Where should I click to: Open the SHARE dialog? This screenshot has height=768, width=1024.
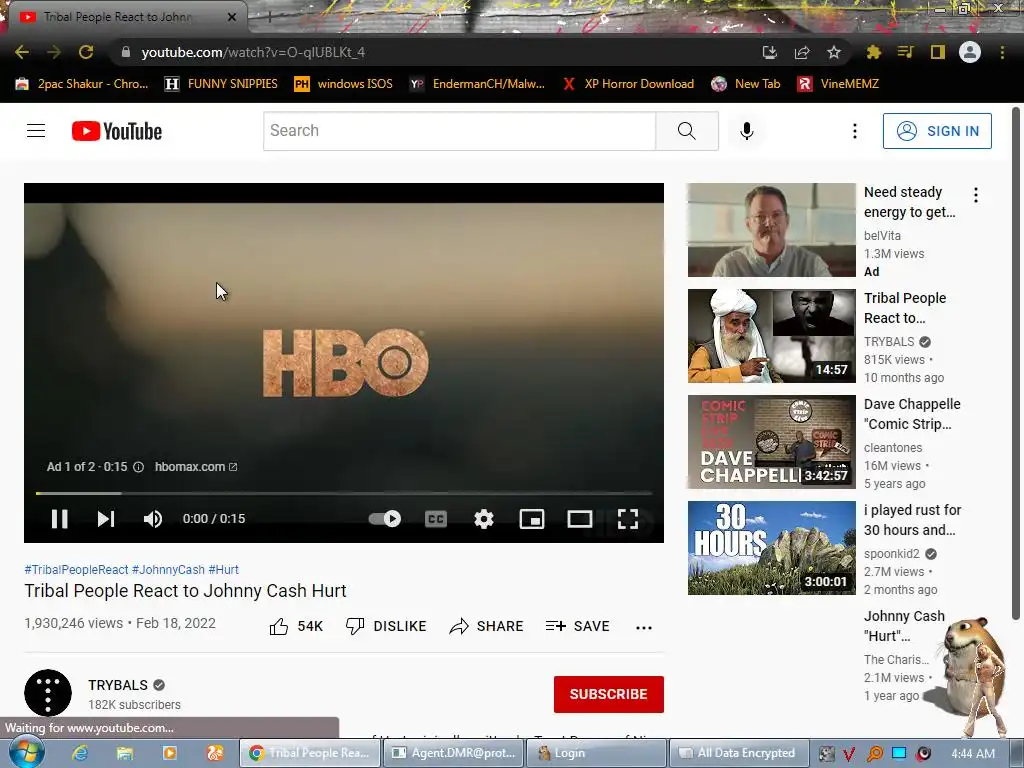pyautogui.click(x=486, y=626)
